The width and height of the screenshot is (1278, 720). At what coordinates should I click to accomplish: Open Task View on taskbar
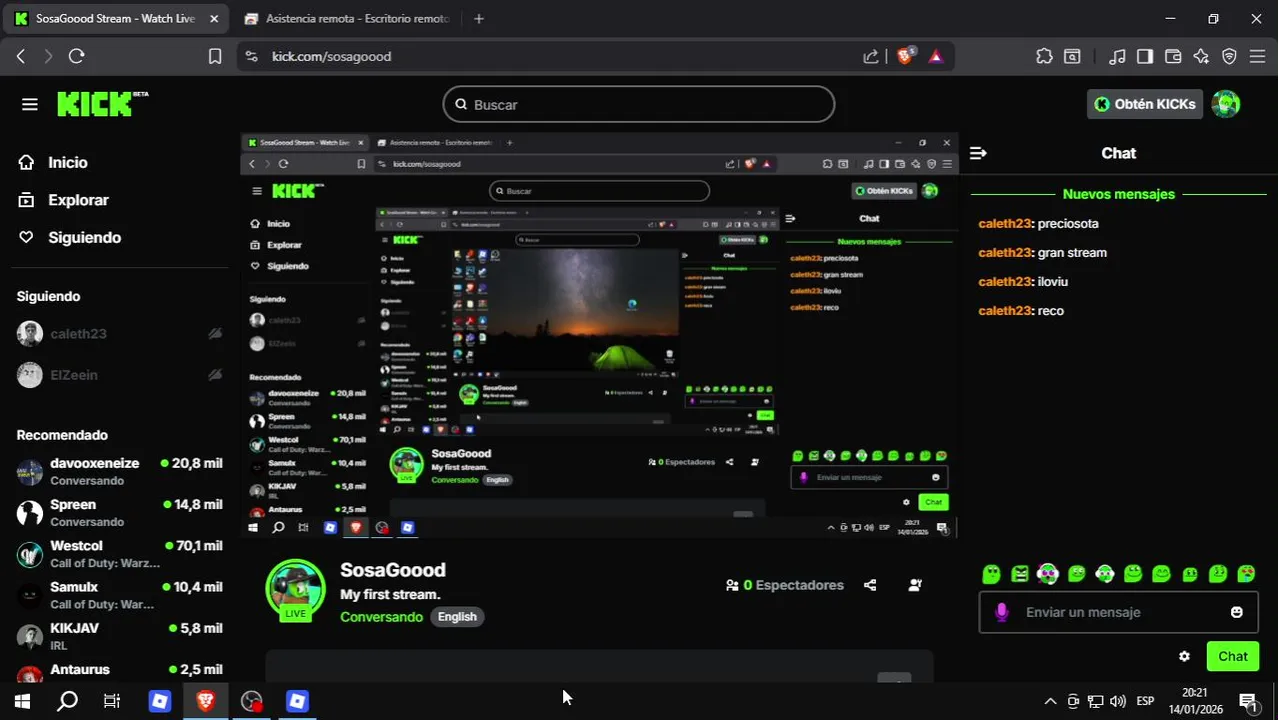click(112, 701)
